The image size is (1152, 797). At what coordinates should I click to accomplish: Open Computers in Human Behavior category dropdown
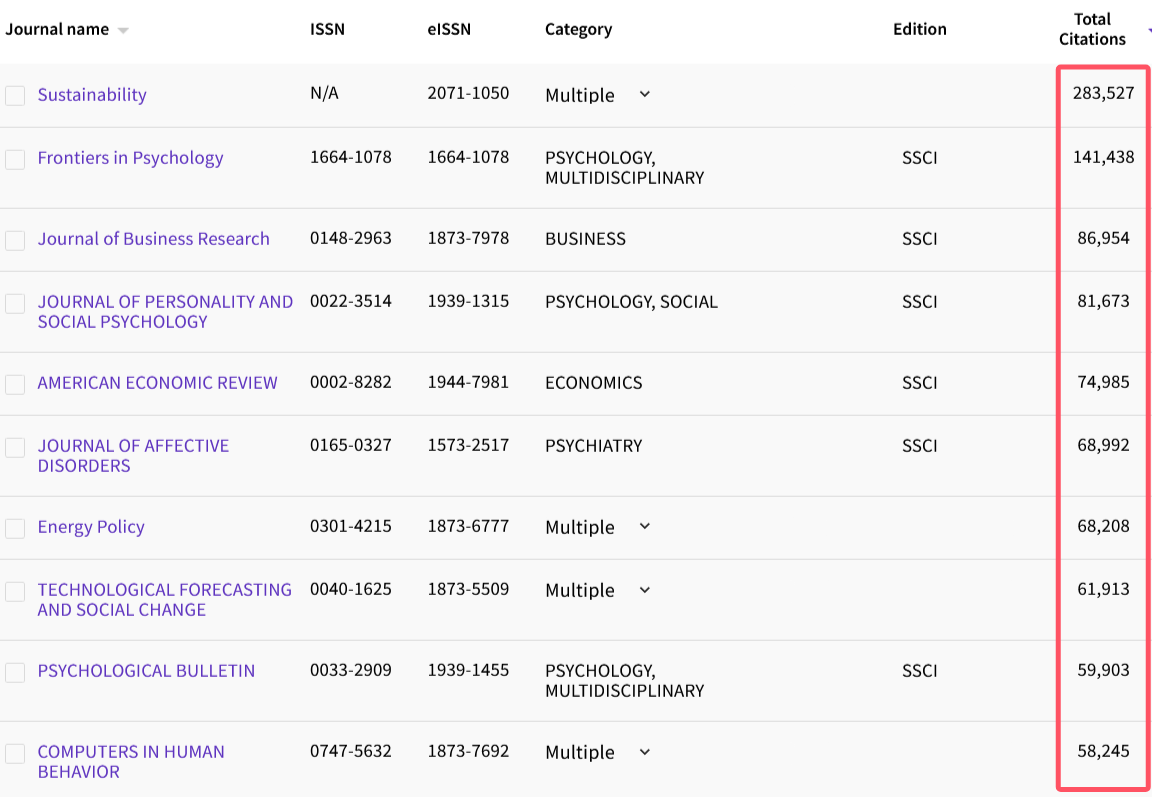644,752
